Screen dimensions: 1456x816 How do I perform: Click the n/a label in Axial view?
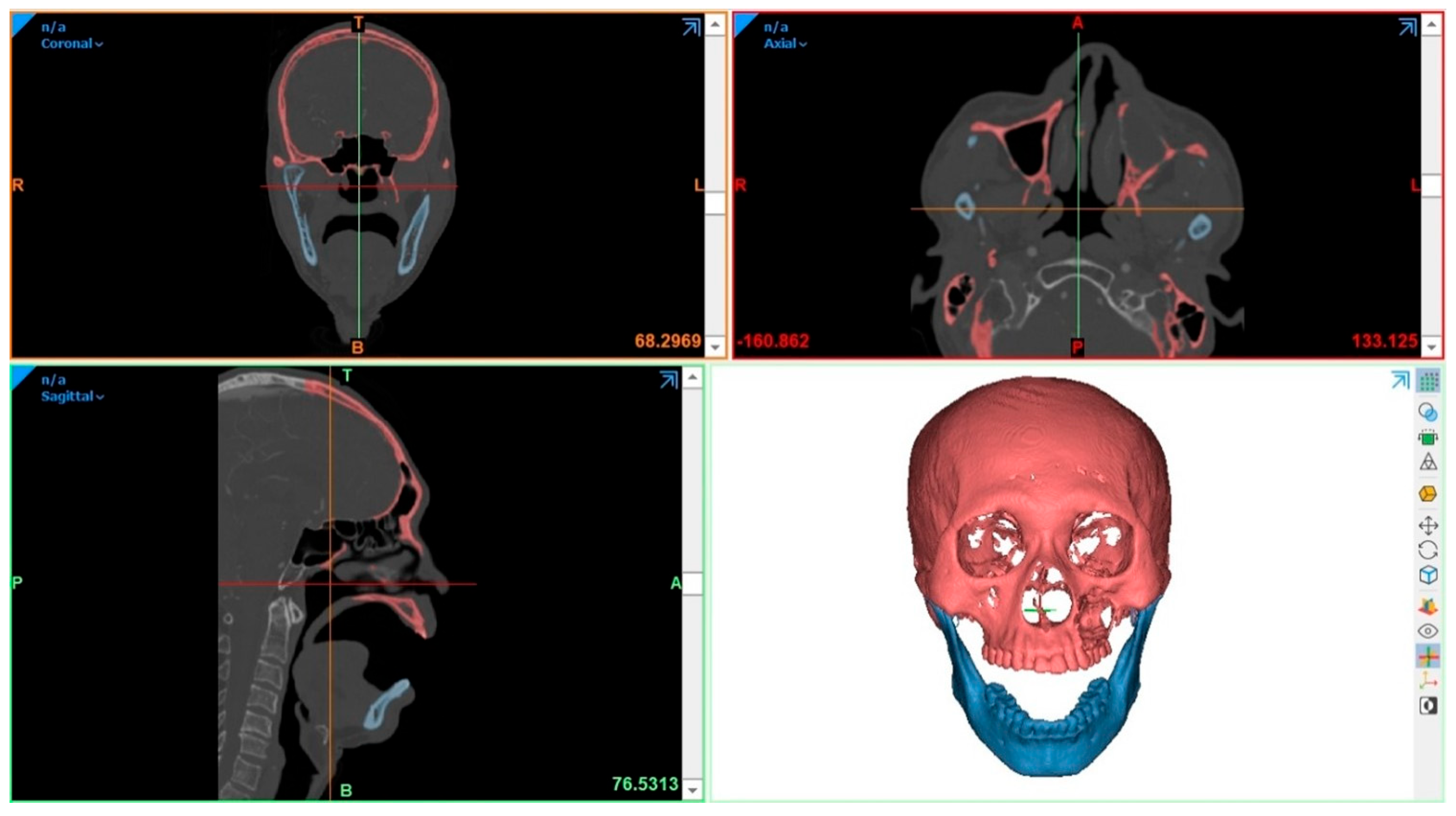(x=776, y=26)
